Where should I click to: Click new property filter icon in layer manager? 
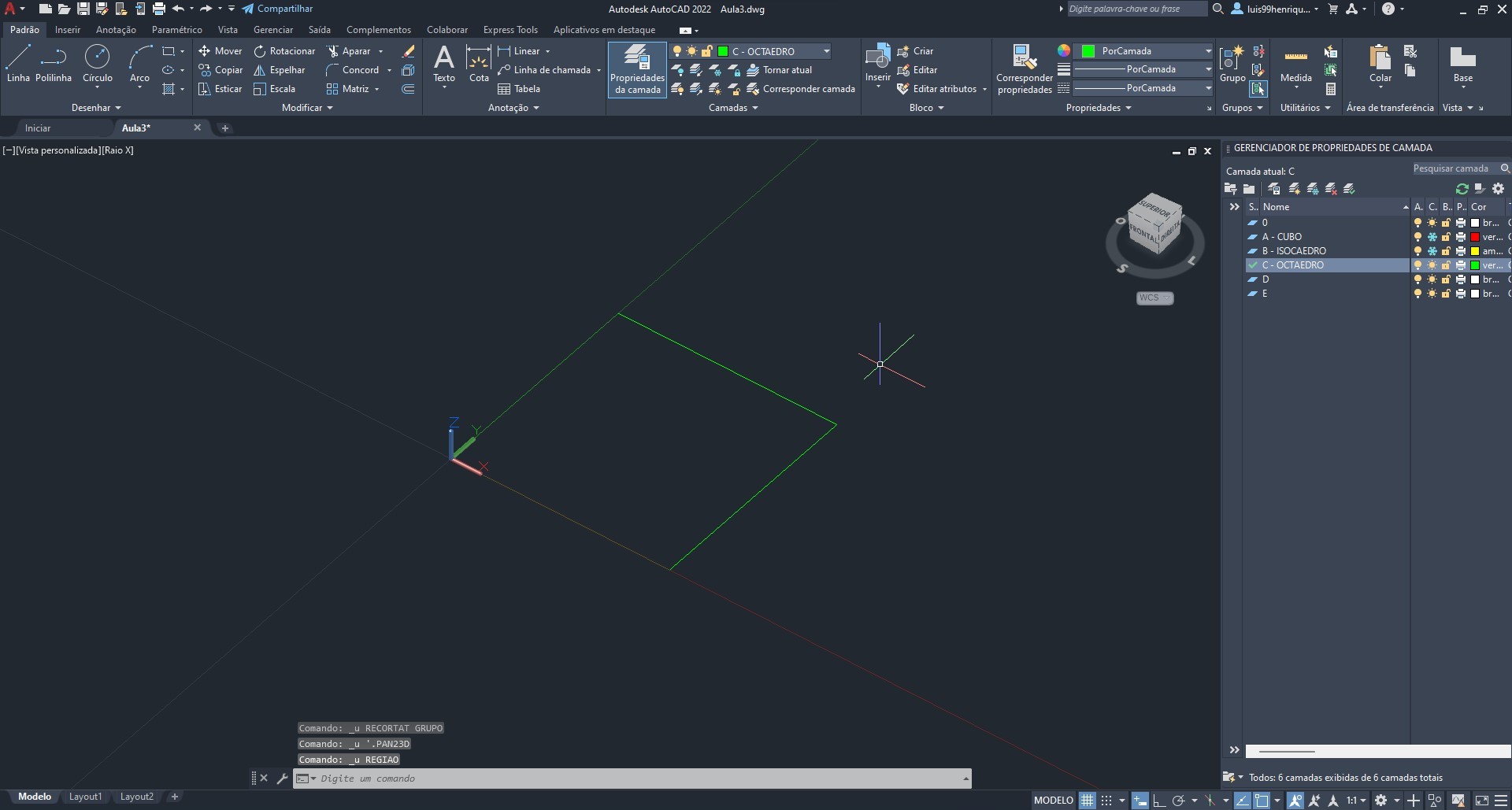(1231, 188)
